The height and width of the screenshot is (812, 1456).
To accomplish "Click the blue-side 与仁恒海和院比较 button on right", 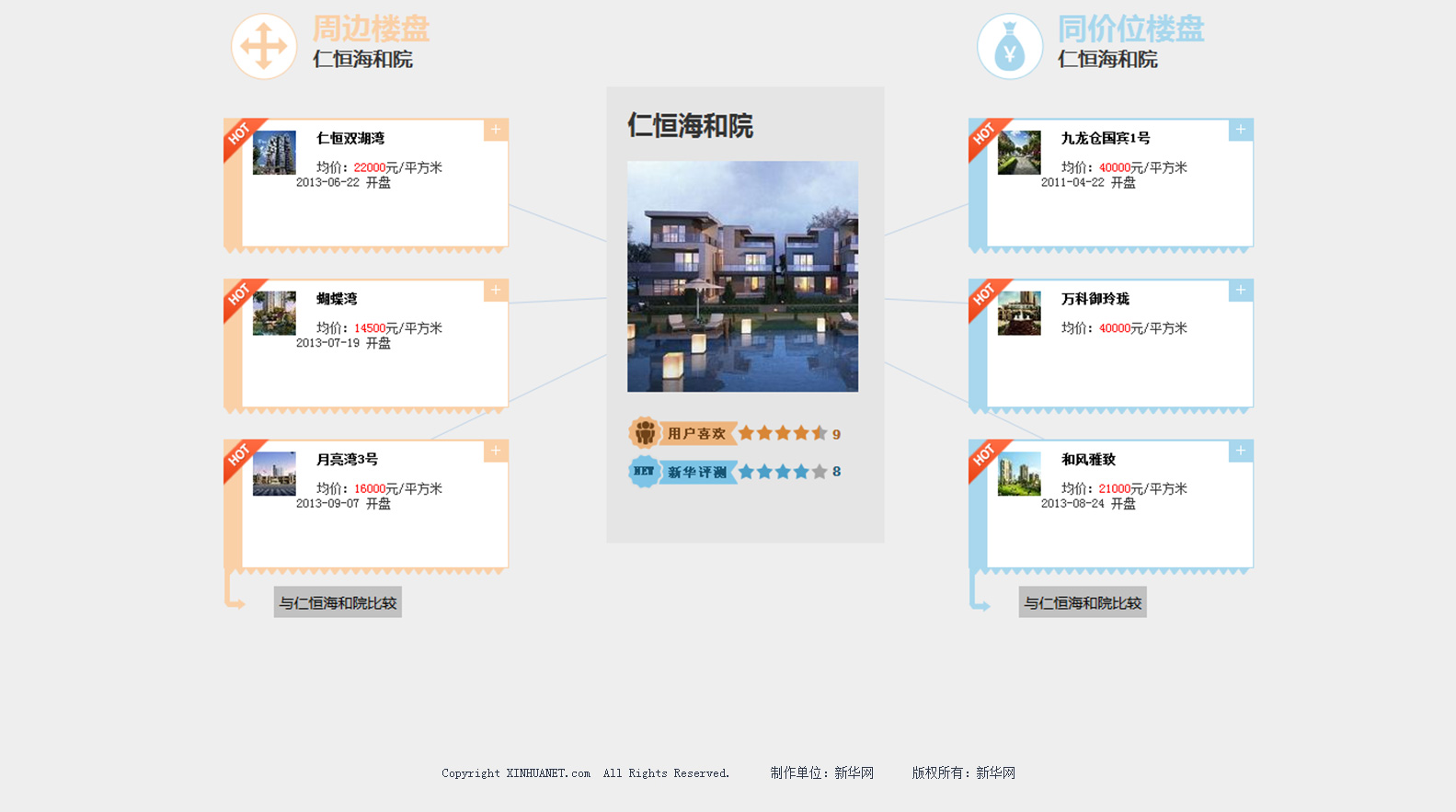I will click(x=1083, y=602).
